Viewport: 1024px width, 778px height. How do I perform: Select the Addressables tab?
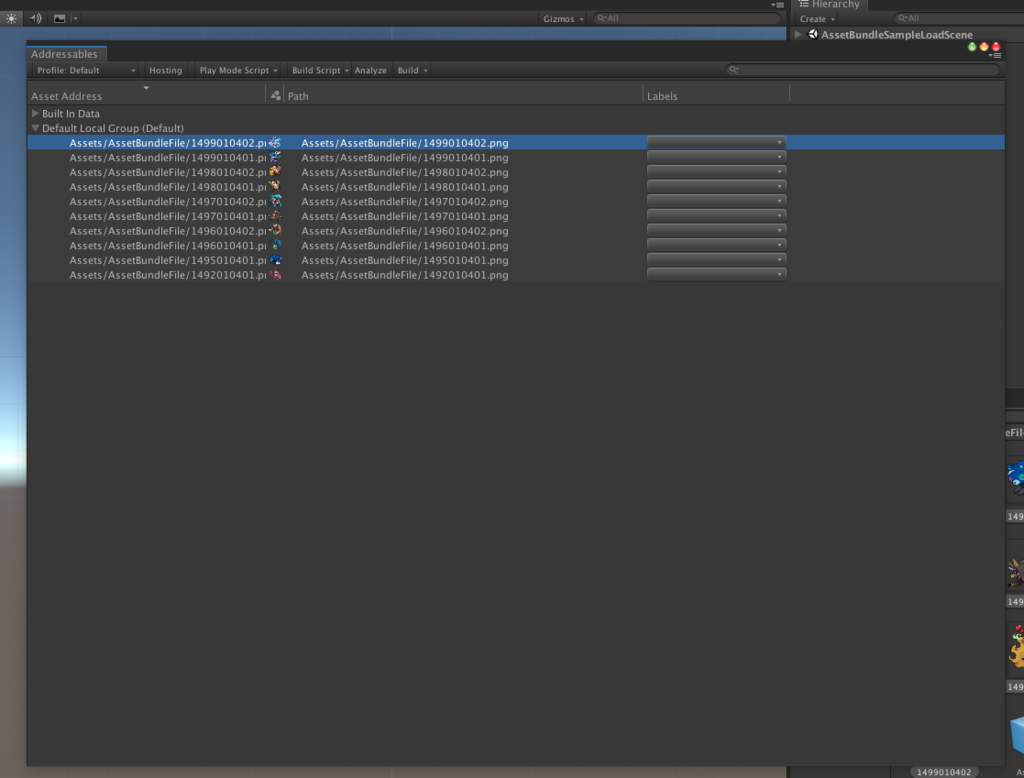click(x=65, y=54)
